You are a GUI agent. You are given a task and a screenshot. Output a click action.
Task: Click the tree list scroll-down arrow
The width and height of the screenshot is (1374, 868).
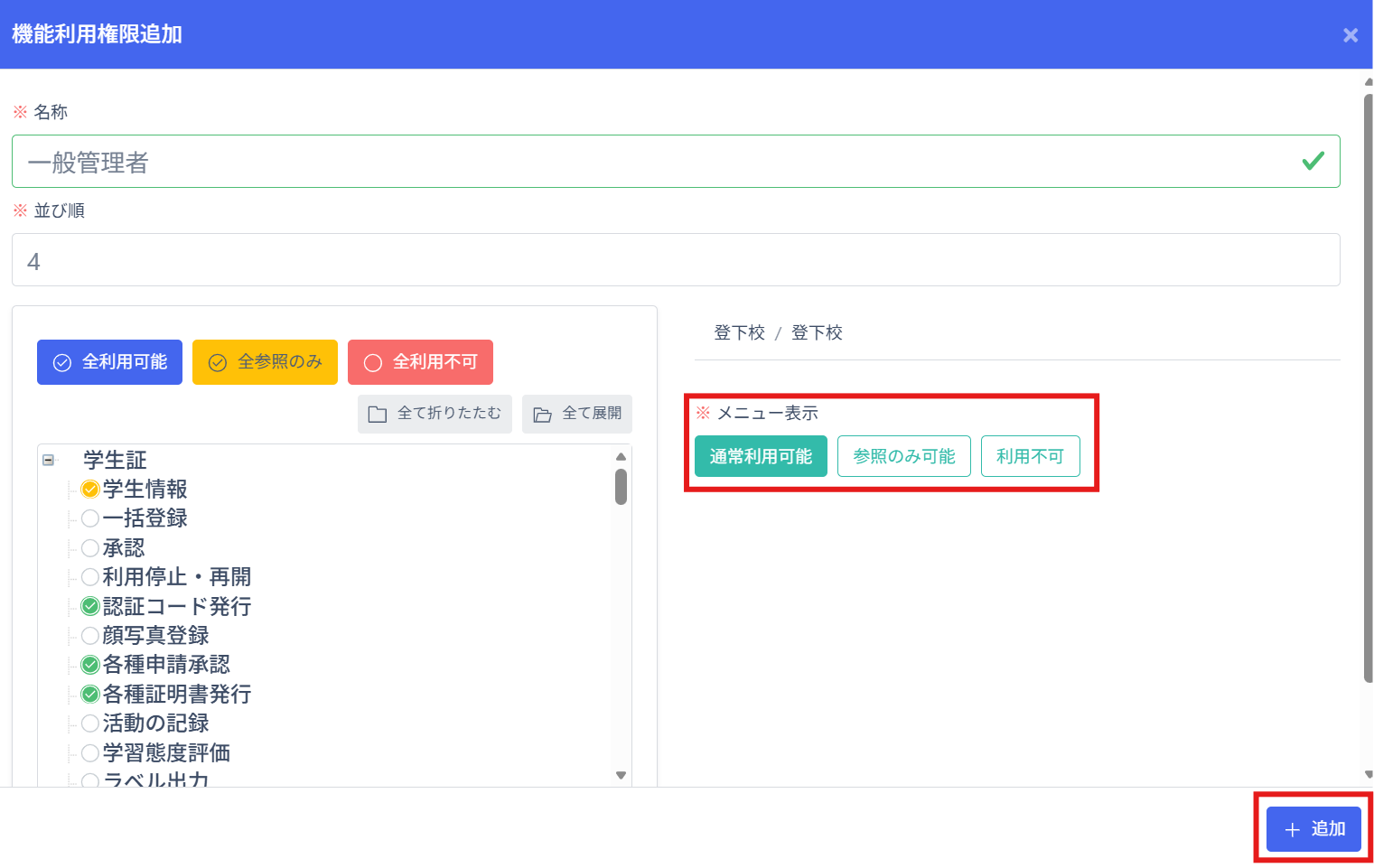click(x=621, y=775)
